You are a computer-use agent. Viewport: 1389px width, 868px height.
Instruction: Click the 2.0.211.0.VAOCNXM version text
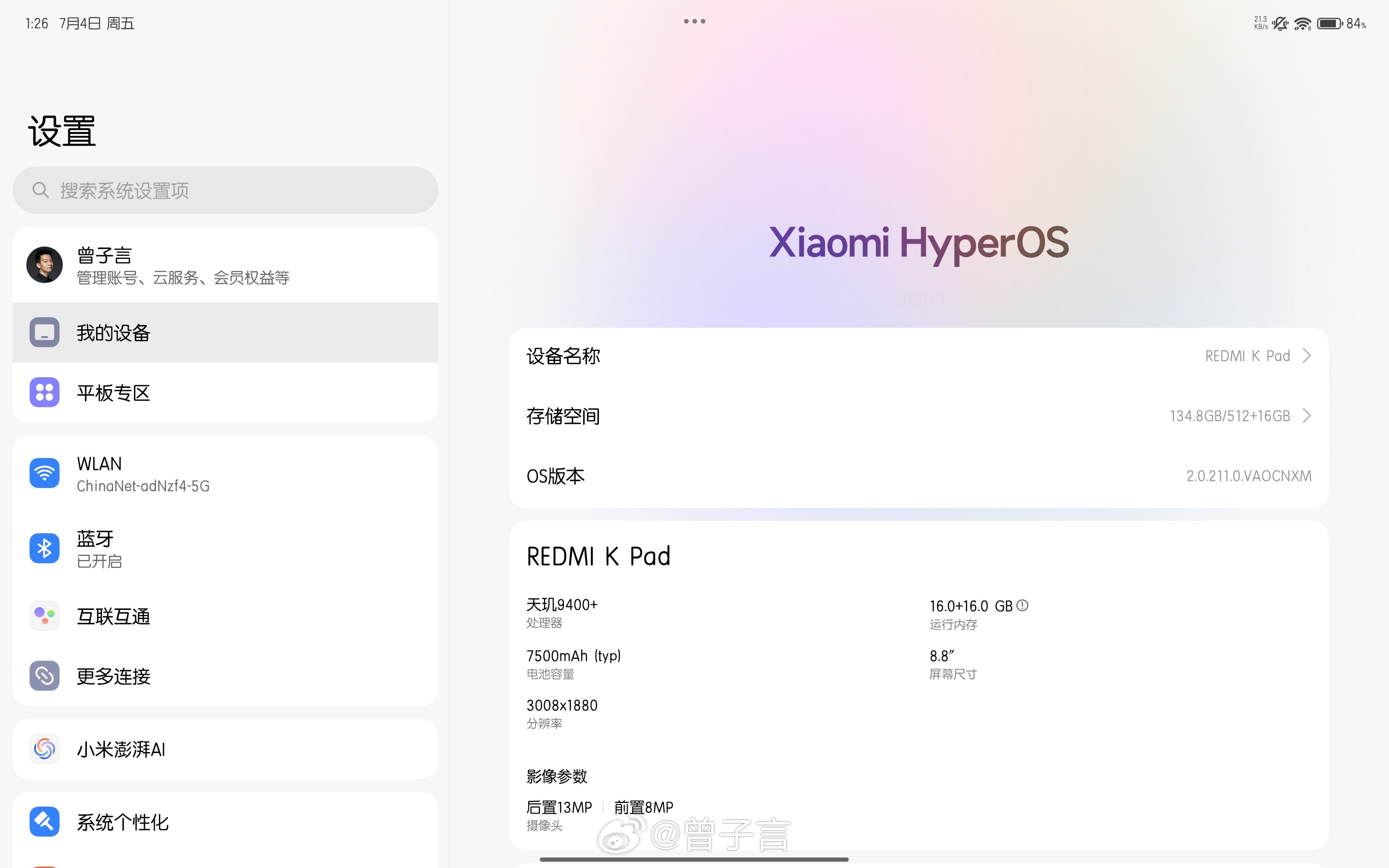(x=1249, y=476)
